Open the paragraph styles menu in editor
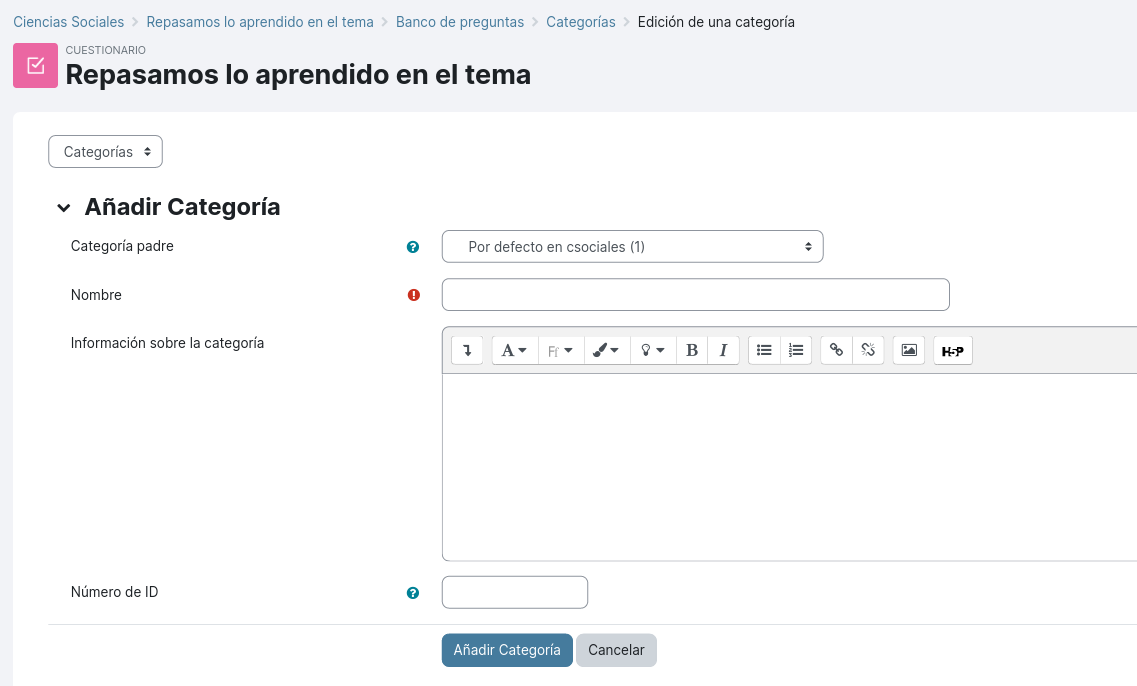The width and height of the screenshot is (1137, 686). tap(514, 350)
